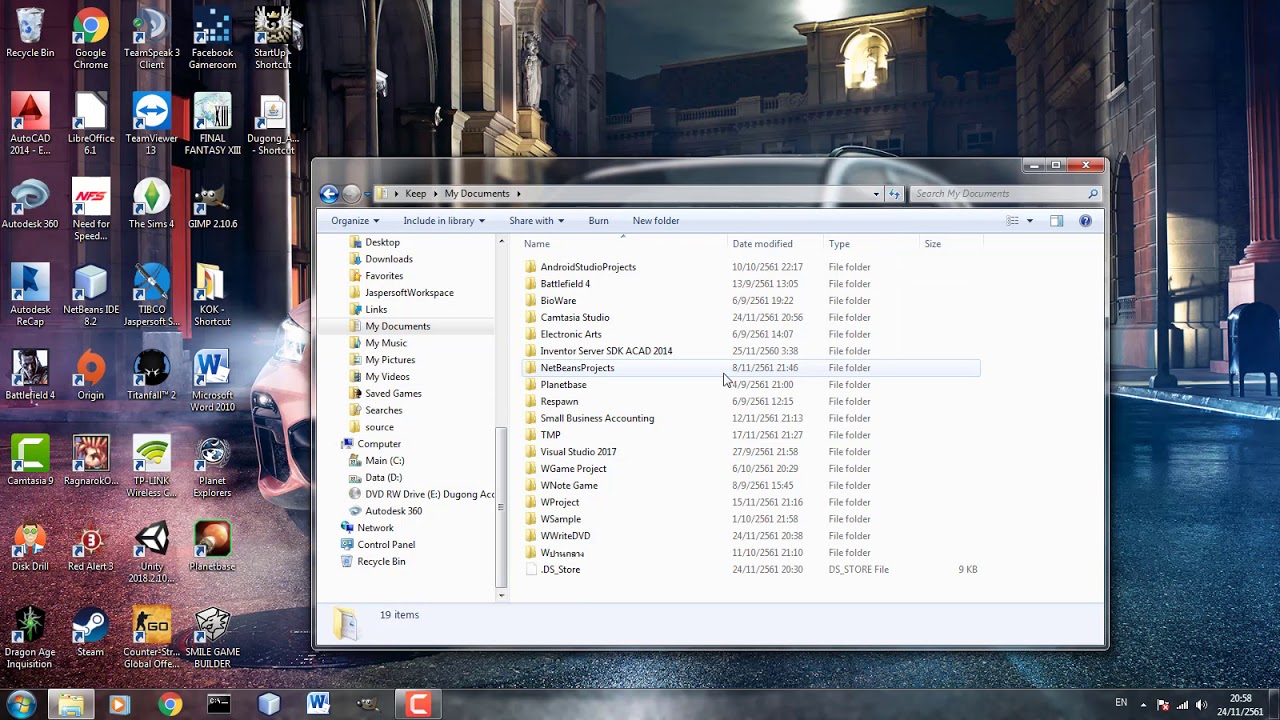Image resolution: width=1280 pixels, height=720 pixels.
Task: Select FINAL FANTASY XIII desktop icon
Action: (x=212, y=124)
